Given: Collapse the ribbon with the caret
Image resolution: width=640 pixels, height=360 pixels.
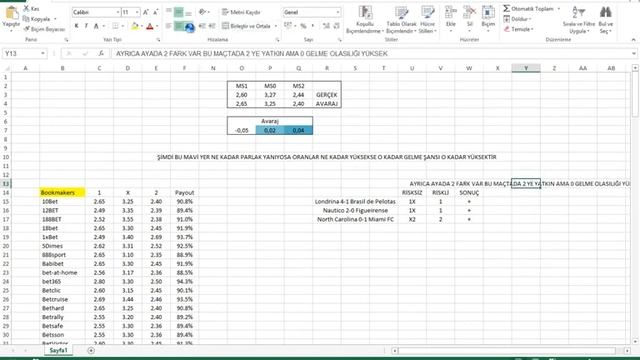Looking at the screenshot, I should click(x=633, y=40).
